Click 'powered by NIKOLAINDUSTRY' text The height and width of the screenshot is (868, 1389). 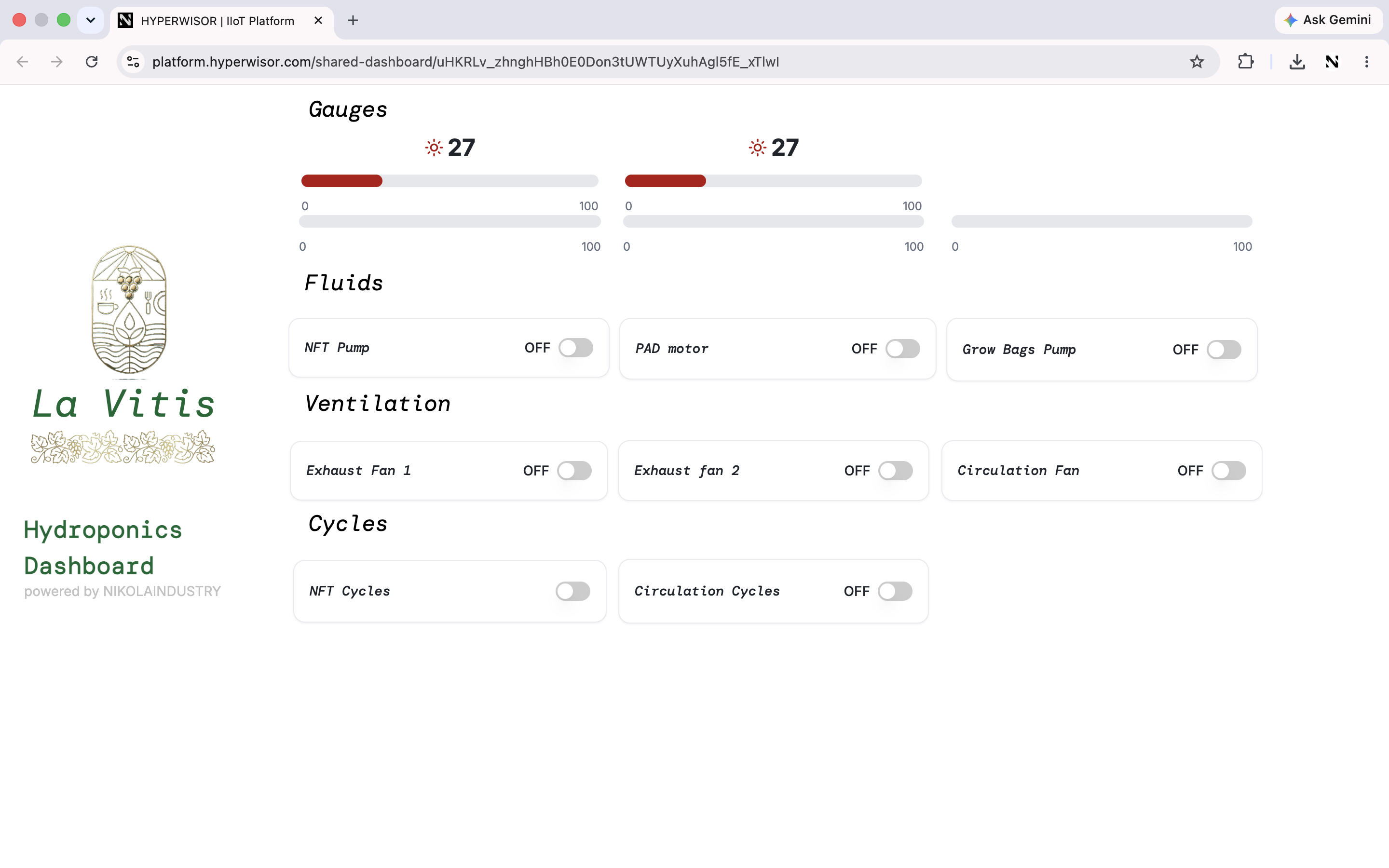122,591
